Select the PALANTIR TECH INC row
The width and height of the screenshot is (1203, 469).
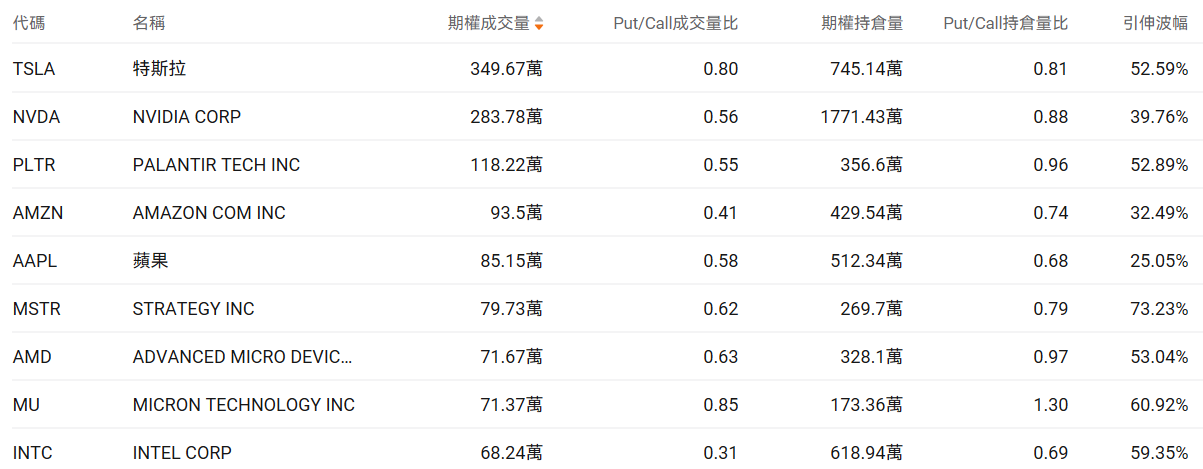click(216, 165)
